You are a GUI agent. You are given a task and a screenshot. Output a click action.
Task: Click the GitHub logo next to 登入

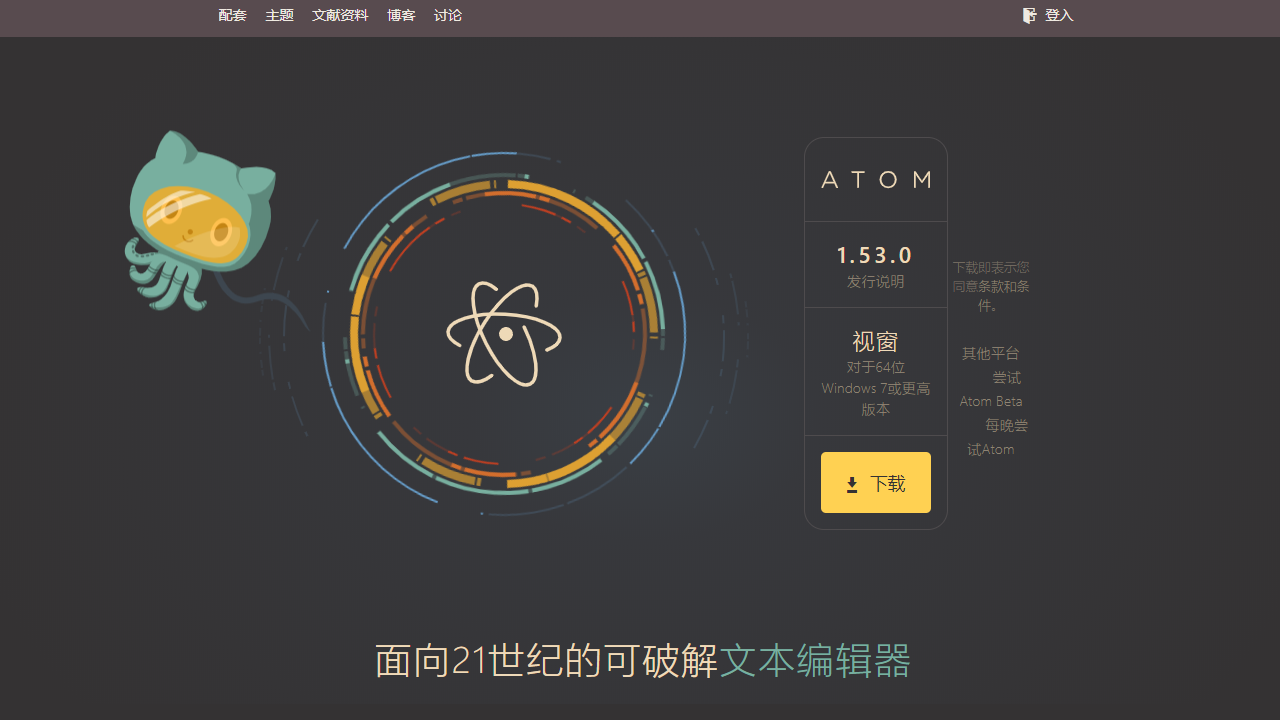click(x=1029, y=15)
